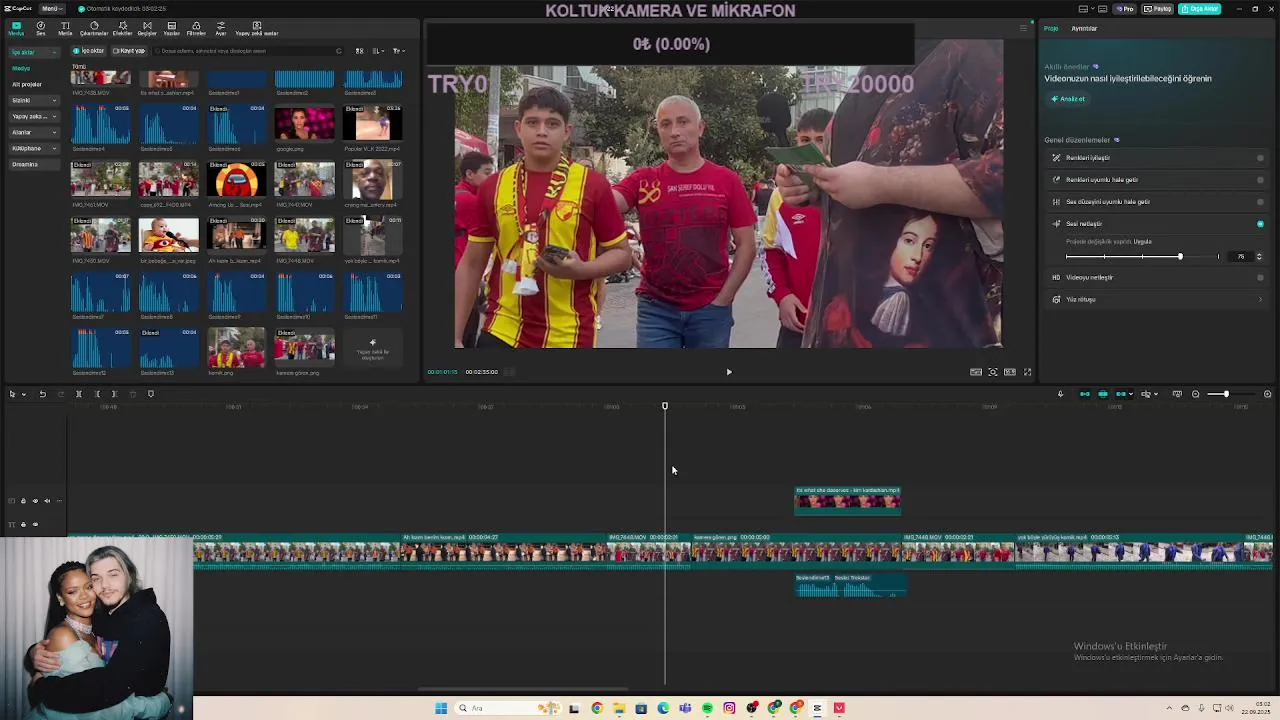This screenshot has height=720, width=1280.
Task: Open the Yazılar (captions) tab
Action: (171, 28)
